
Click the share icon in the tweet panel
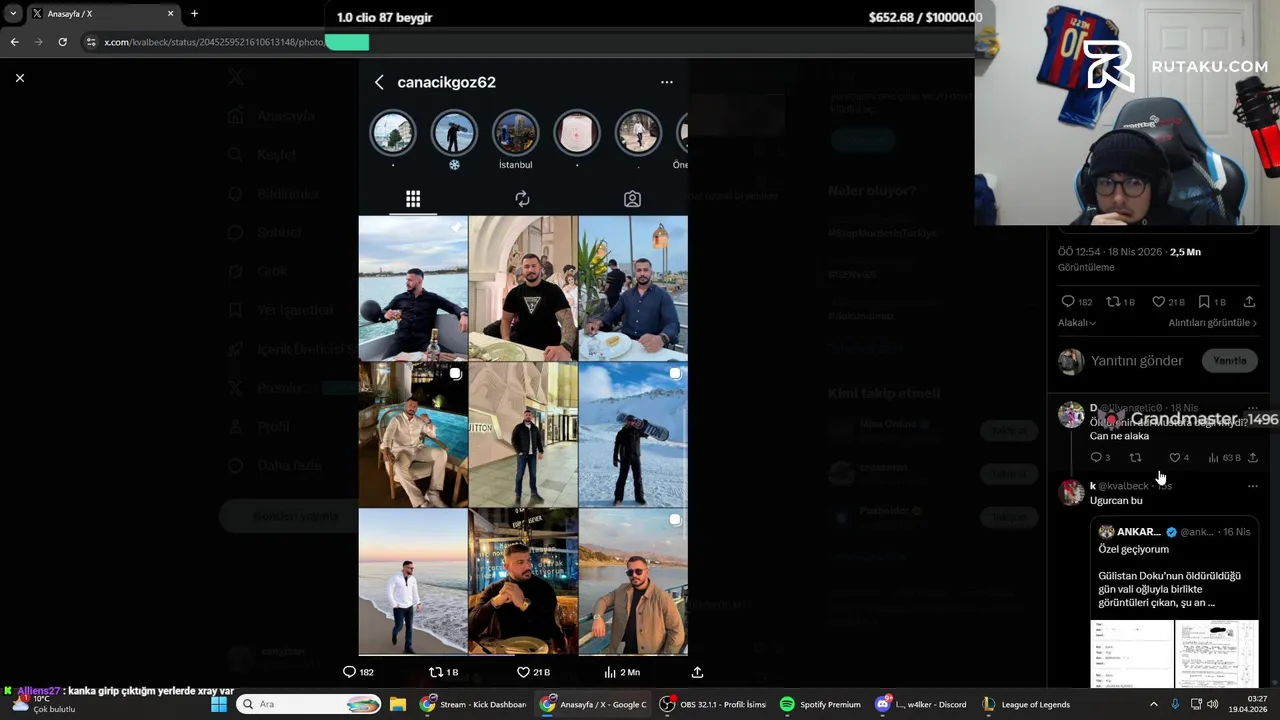pyautogui.click(x=1249, y=301)
